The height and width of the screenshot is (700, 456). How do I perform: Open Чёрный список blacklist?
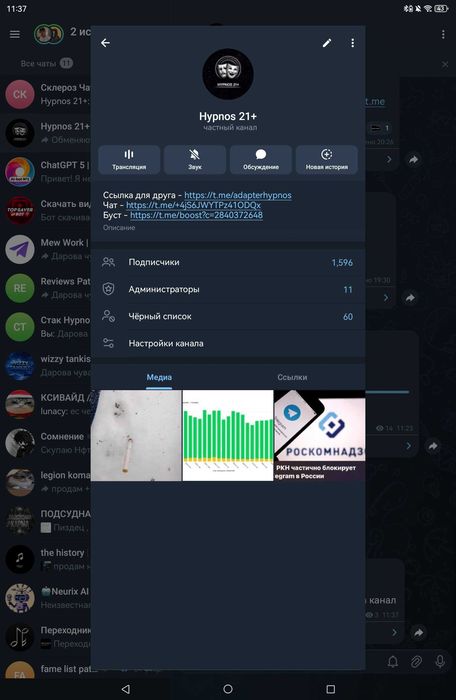click(x=228, y=317)
